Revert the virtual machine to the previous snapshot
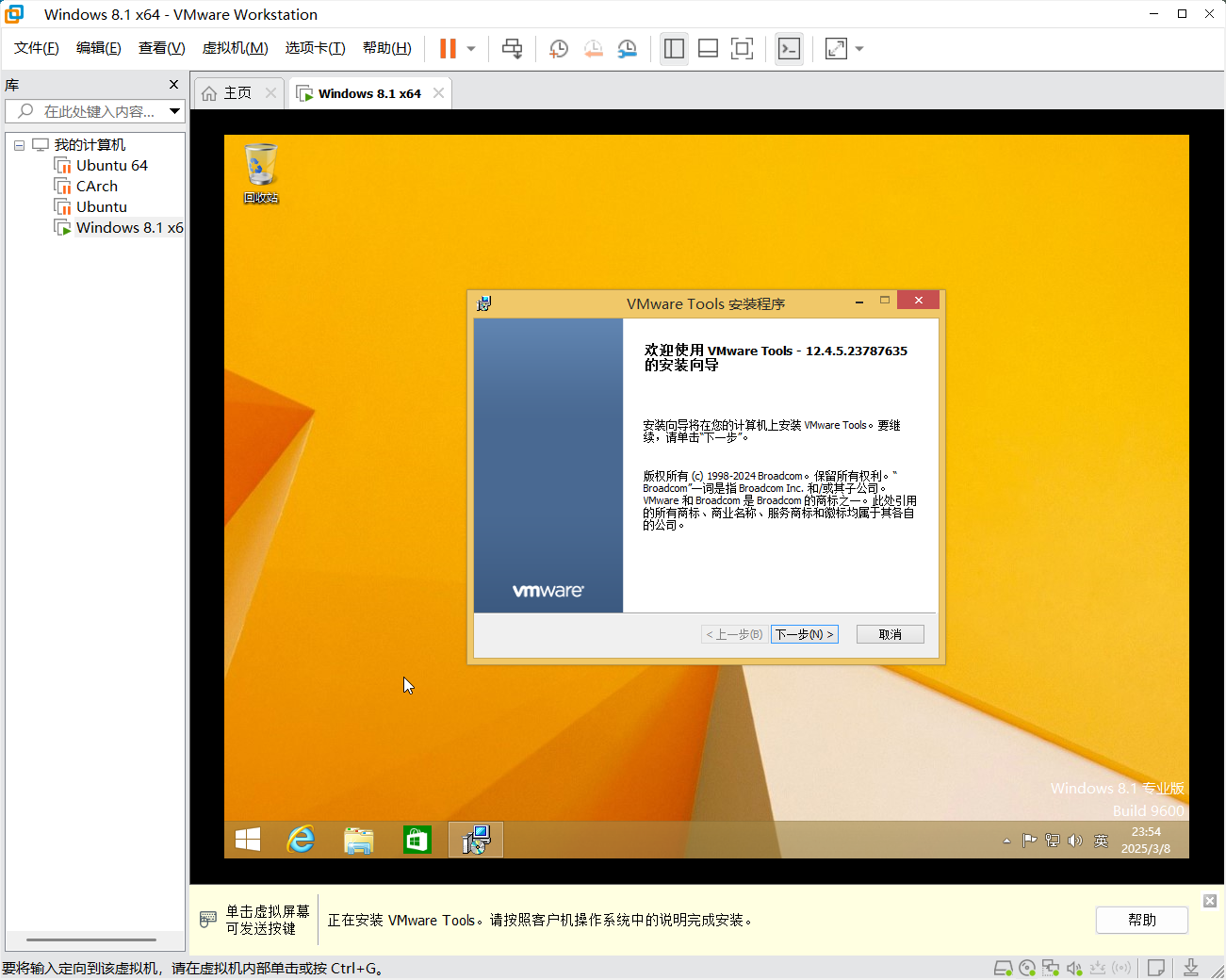Screen dimensions: 1226x980 (593, 49)
